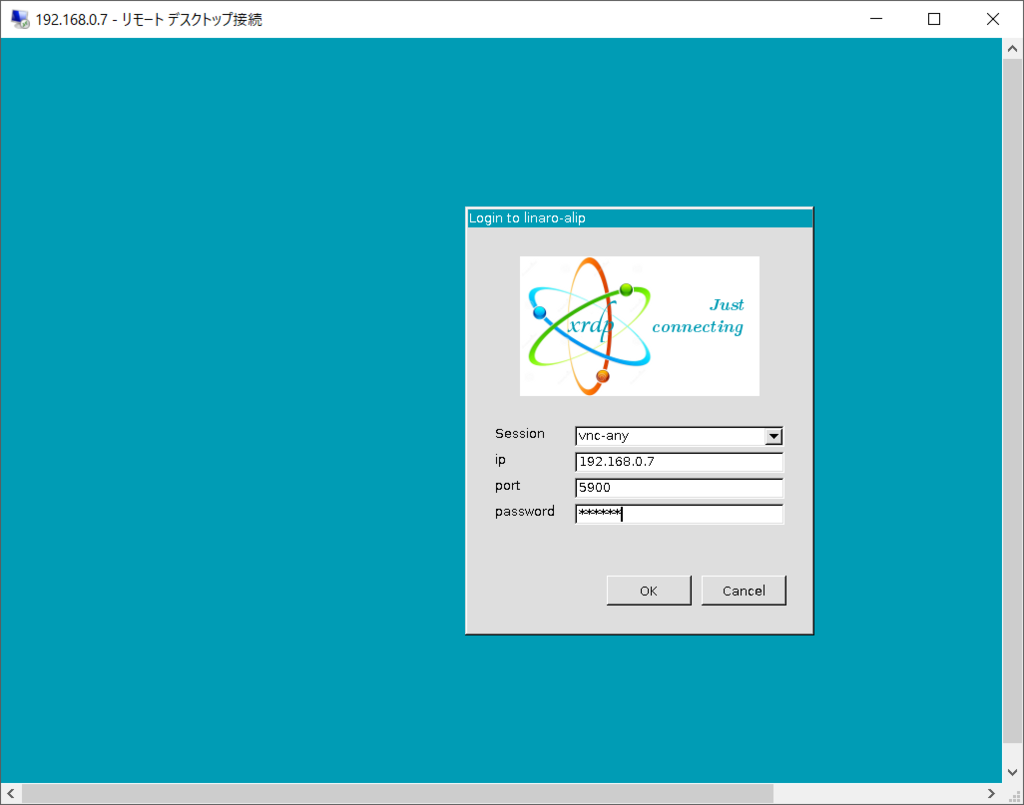Open the Remote Desktop window system icon
The width and height of the screenshot is (1024, 805).
click(x=20, y=19)
